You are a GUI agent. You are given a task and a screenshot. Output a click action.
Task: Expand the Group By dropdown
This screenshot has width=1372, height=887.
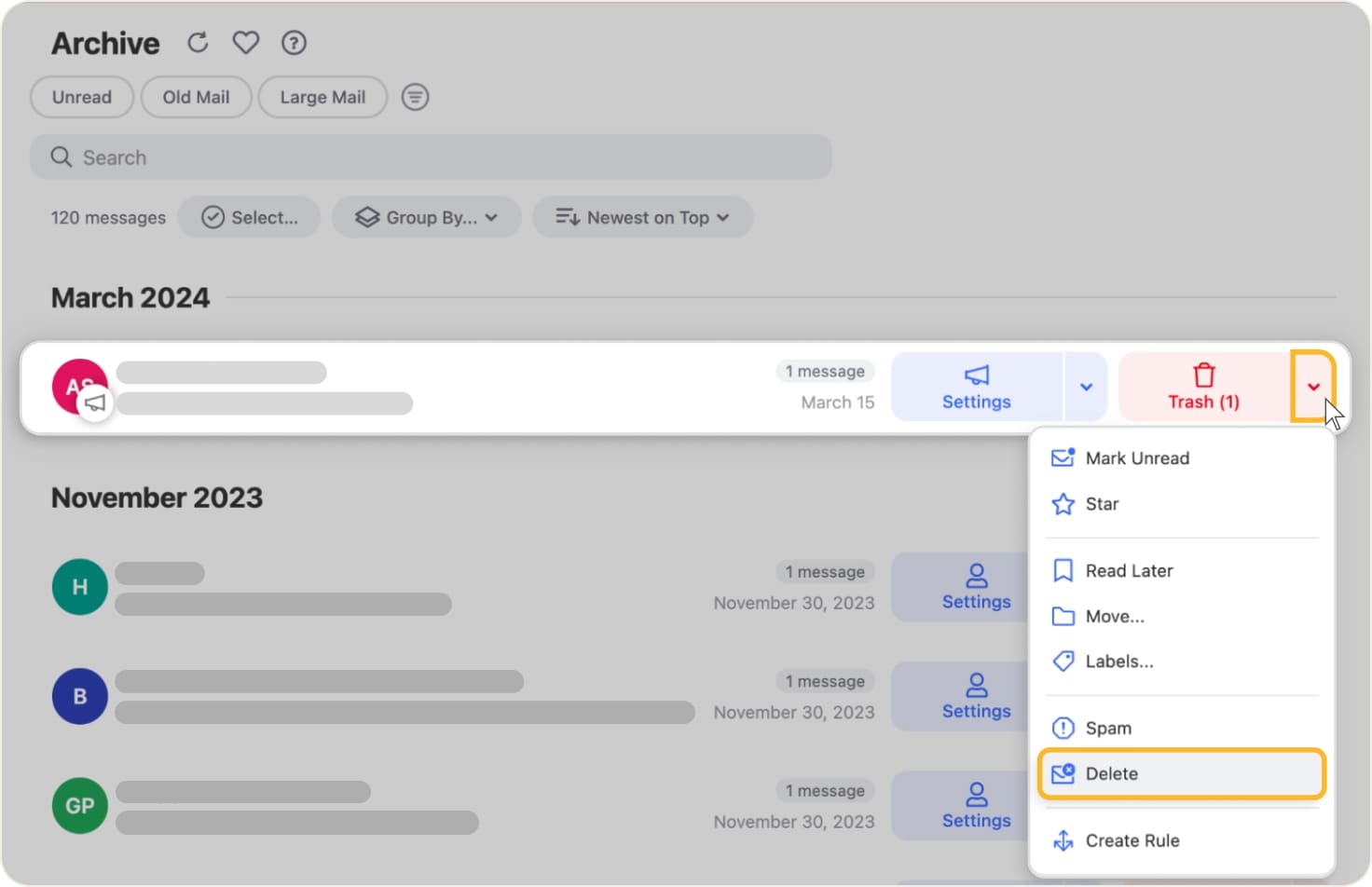tap(426, 217)
